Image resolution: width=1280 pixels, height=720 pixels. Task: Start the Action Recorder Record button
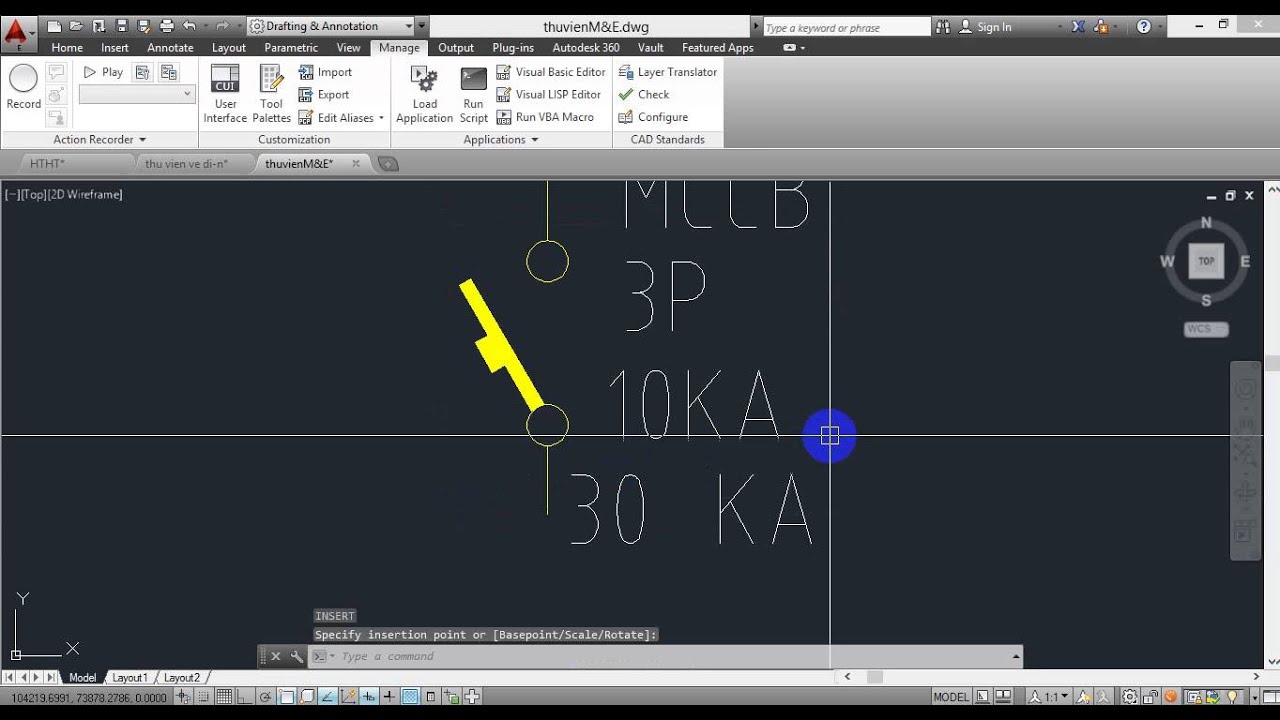[23, 88]
